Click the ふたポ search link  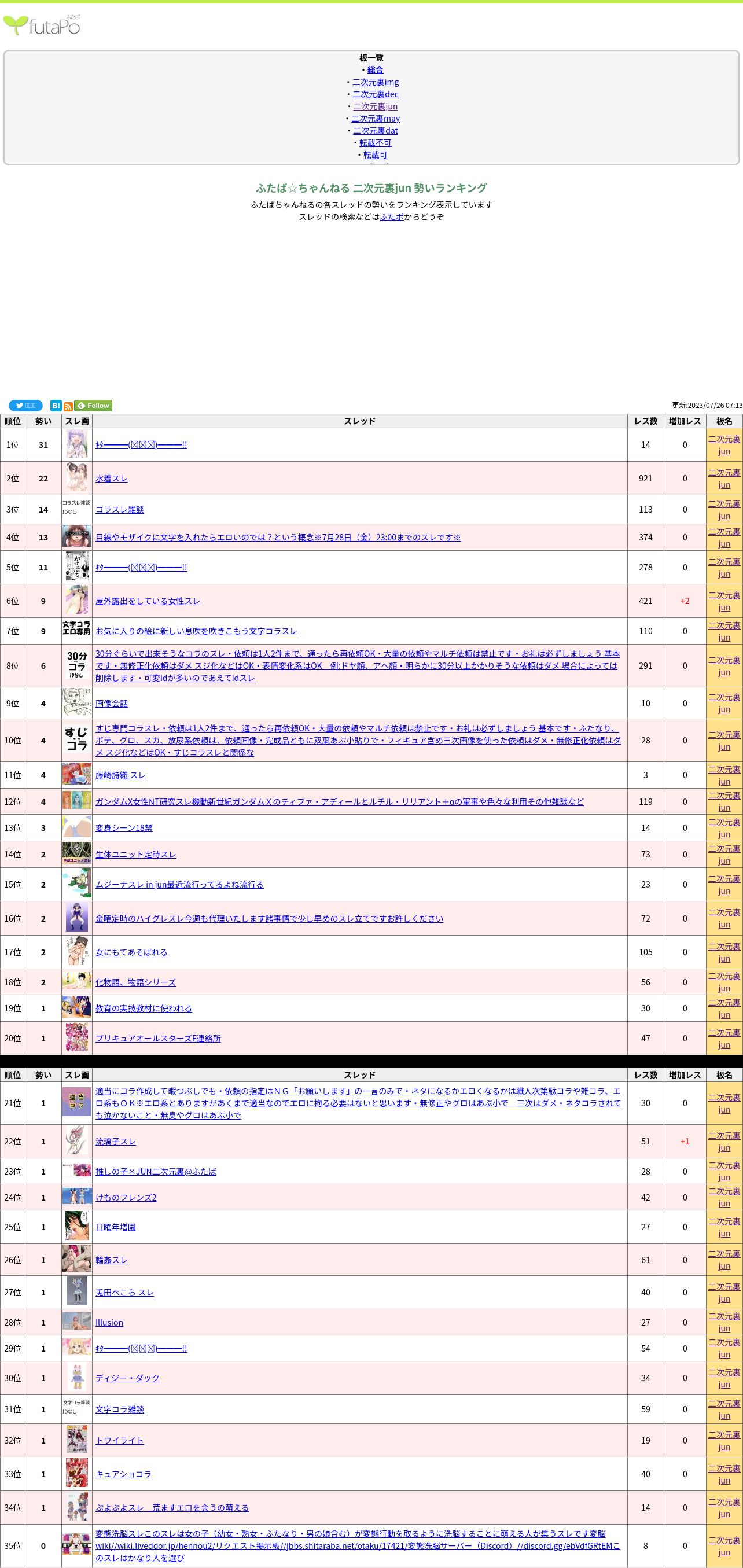[392, 217]
